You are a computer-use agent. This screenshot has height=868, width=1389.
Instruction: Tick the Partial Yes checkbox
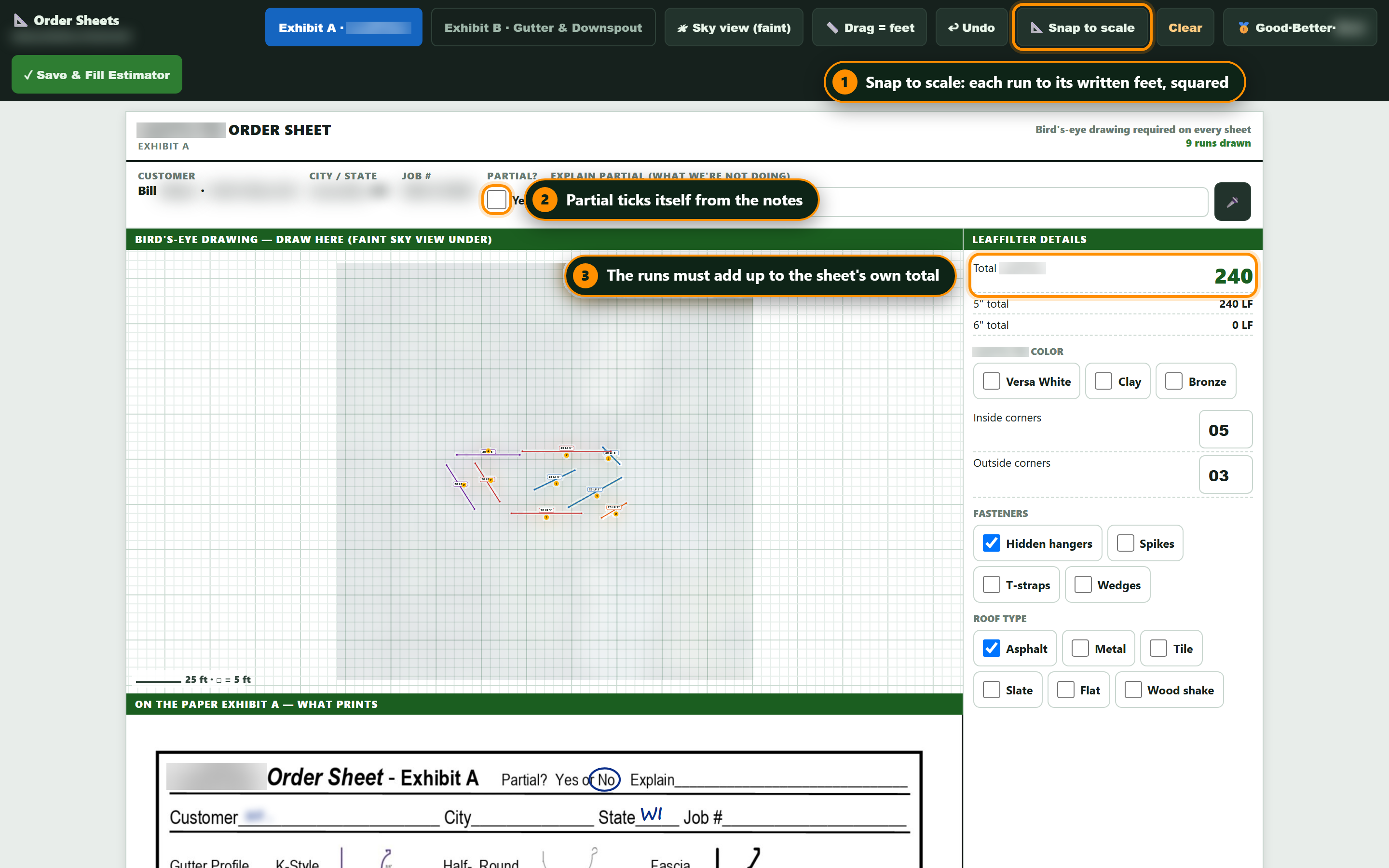click(x=496, y=200)
